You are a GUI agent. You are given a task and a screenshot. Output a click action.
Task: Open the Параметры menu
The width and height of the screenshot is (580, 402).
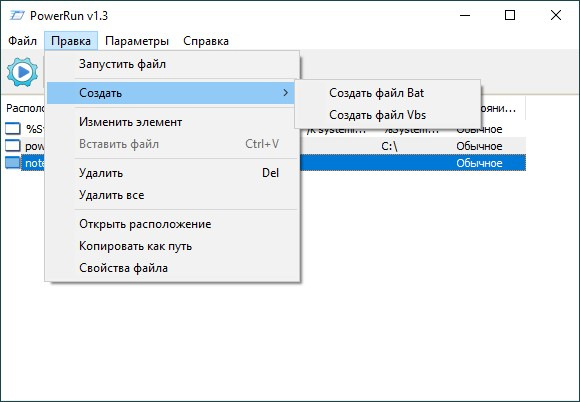pyautogui.click(x=136, y=41)
